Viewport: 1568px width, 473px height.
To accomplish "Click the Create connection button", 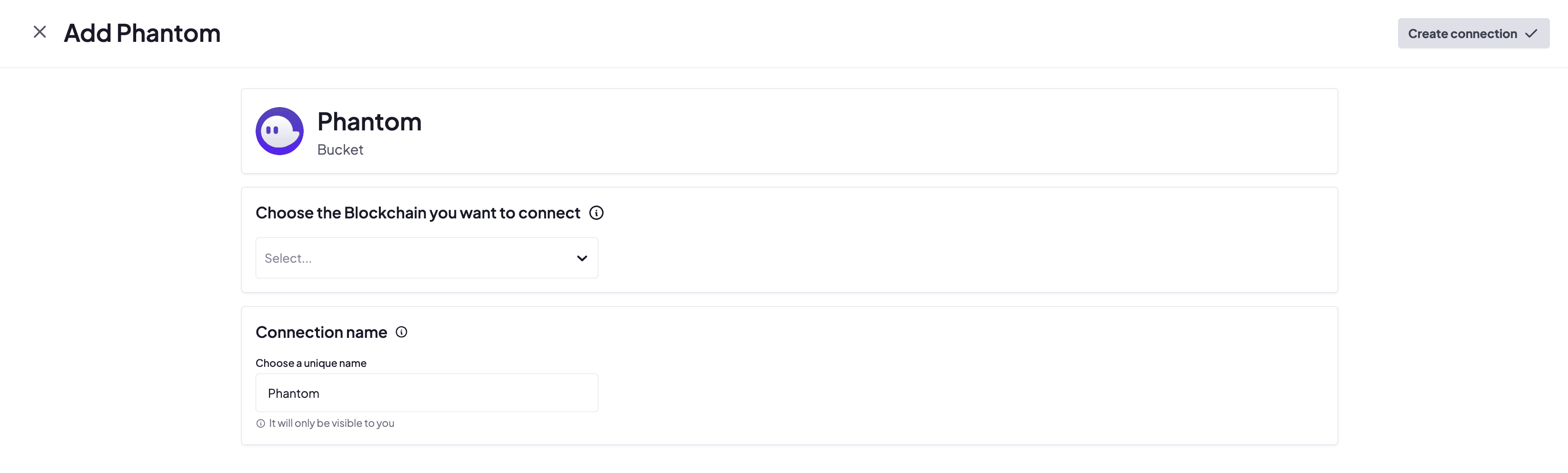I will (x=1472, y=33).
